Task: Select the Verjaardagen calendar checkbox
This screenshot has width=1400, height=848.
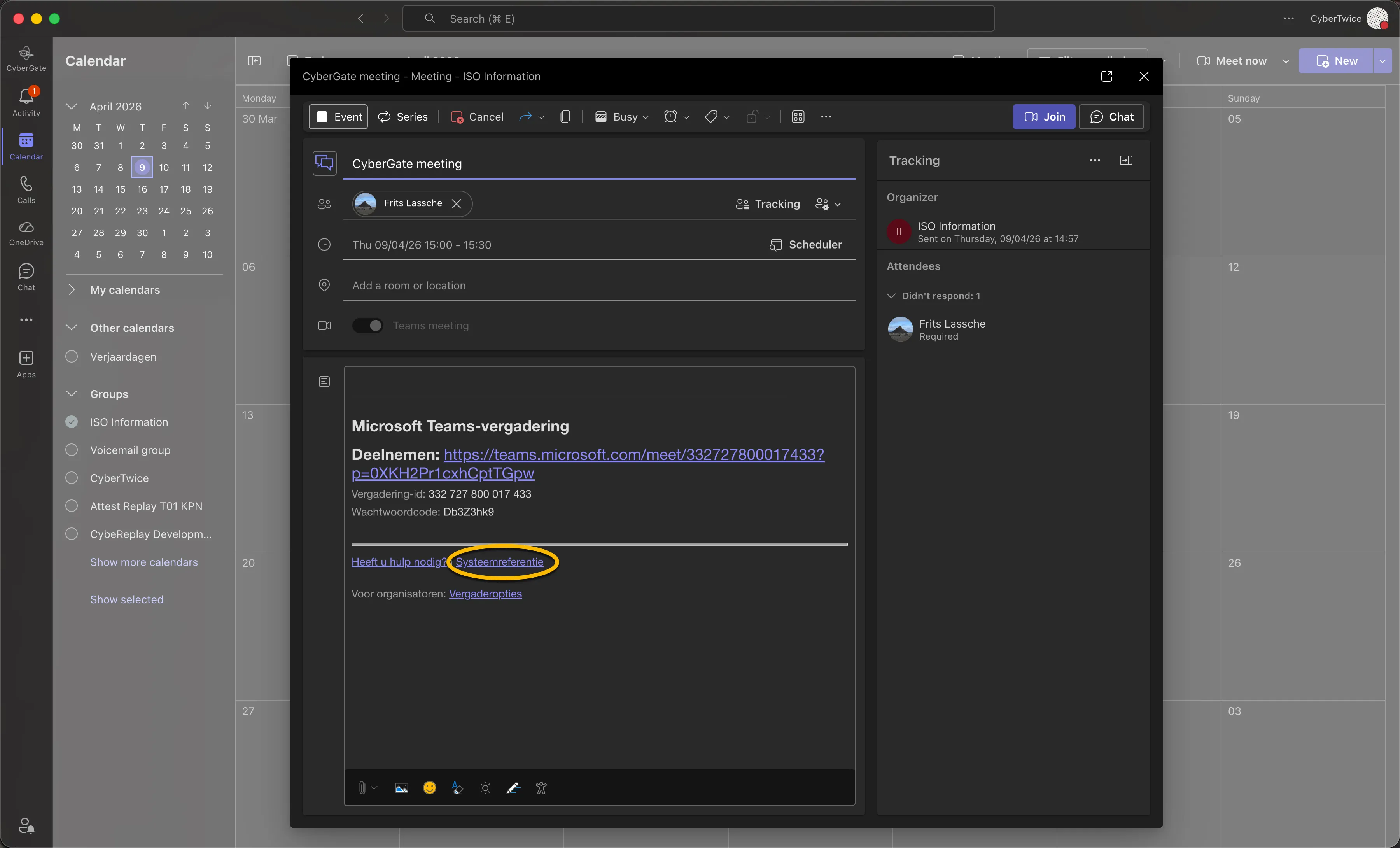Action: tap(72, 356)
